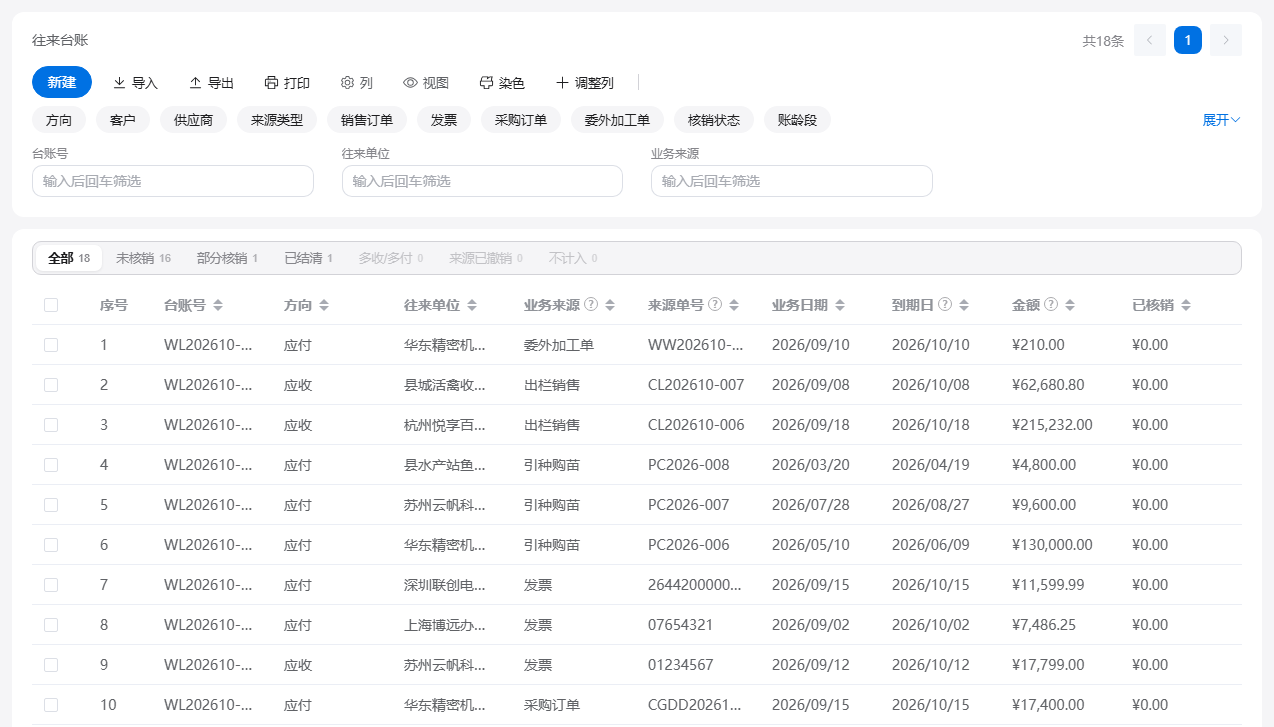Sort by 方向 column
Image resolution: width=1274 pixels, height=727 pixels.
324,305
